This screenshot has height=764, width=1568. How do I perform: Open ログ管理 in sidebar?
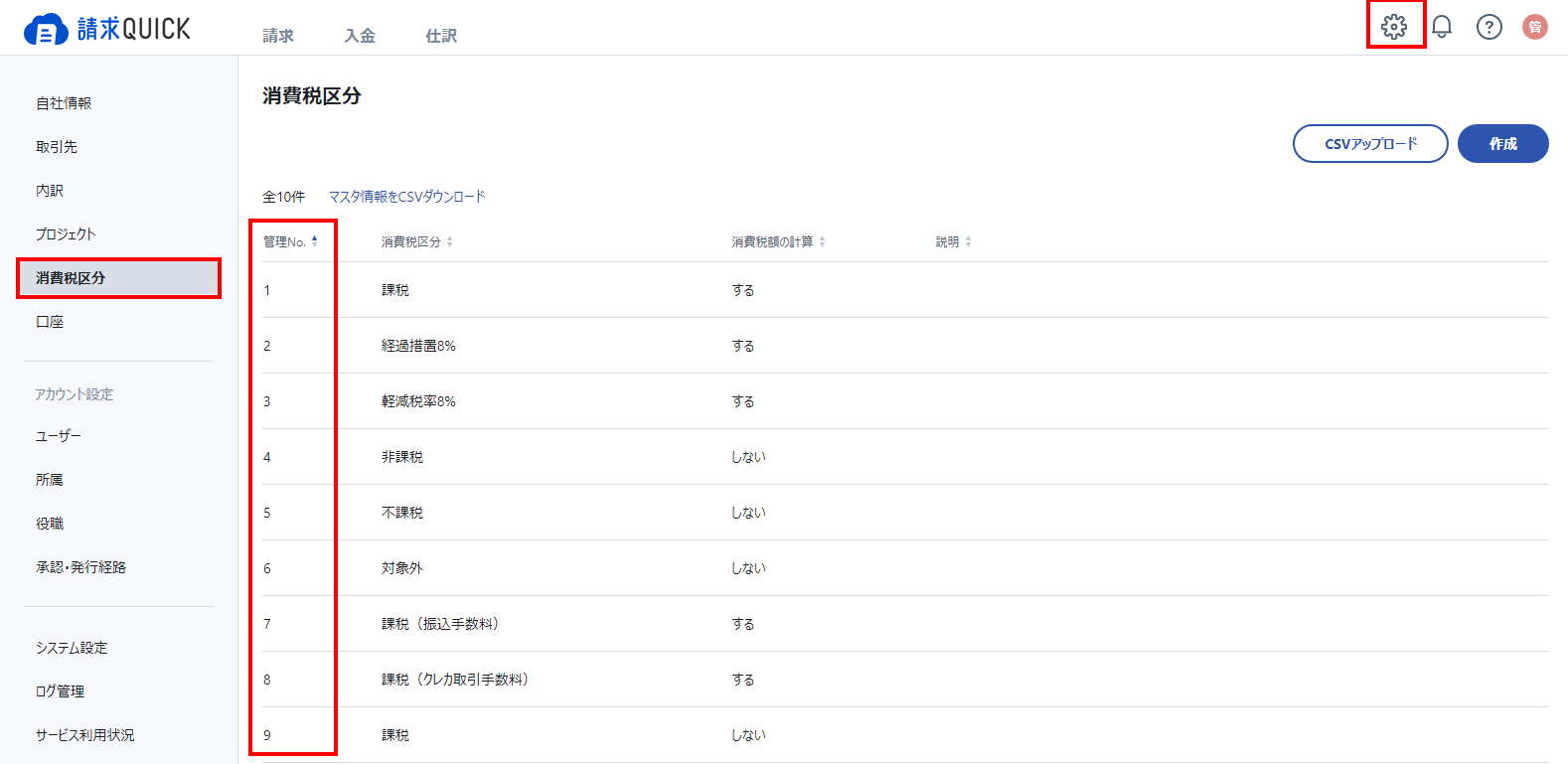(60, 691)
